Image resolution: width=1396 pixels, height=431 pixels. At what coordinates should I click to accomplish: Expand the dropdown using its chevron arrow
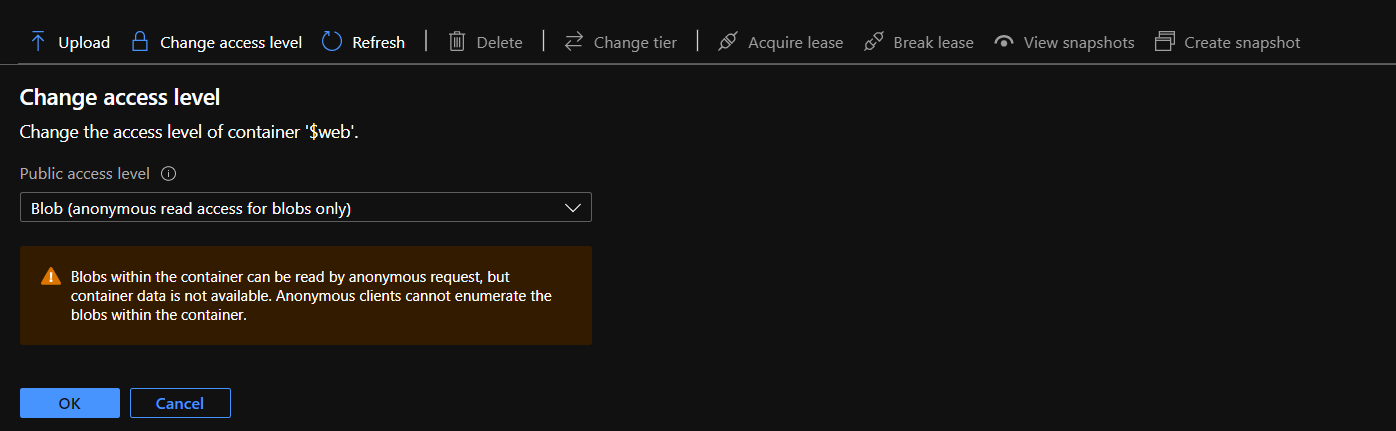coord(573,208)
